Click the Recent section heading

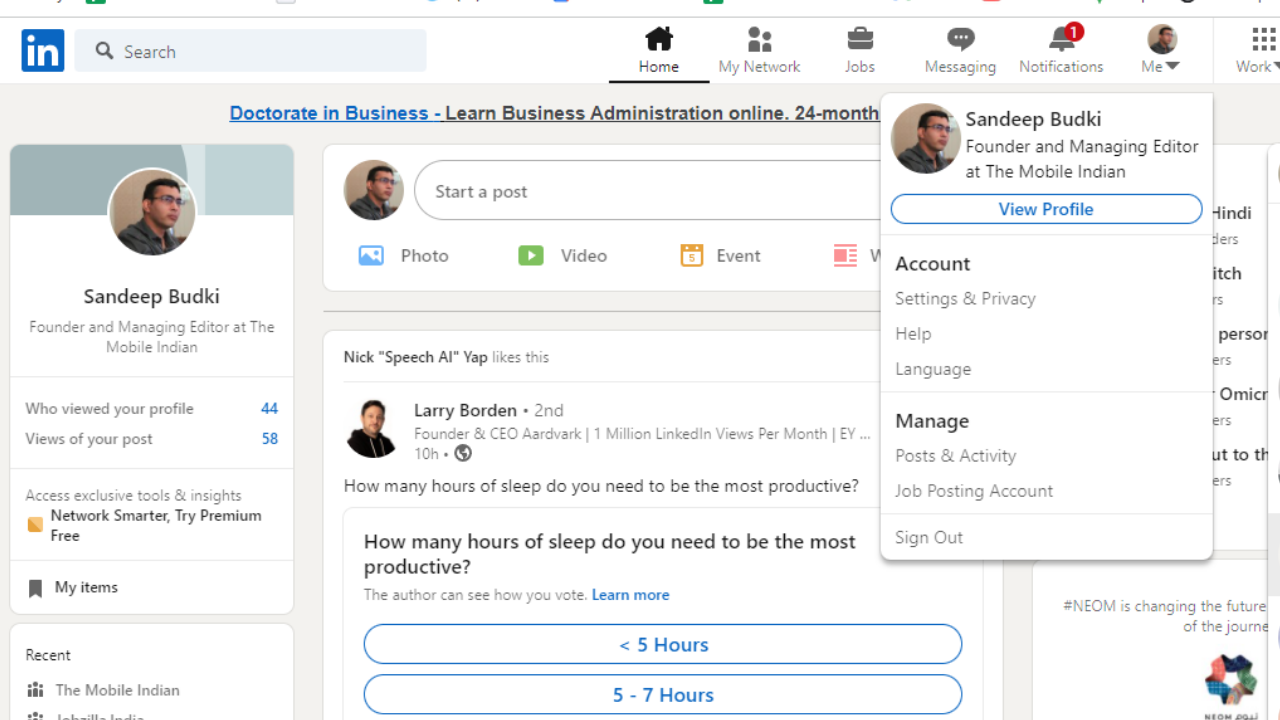point(48,656)
